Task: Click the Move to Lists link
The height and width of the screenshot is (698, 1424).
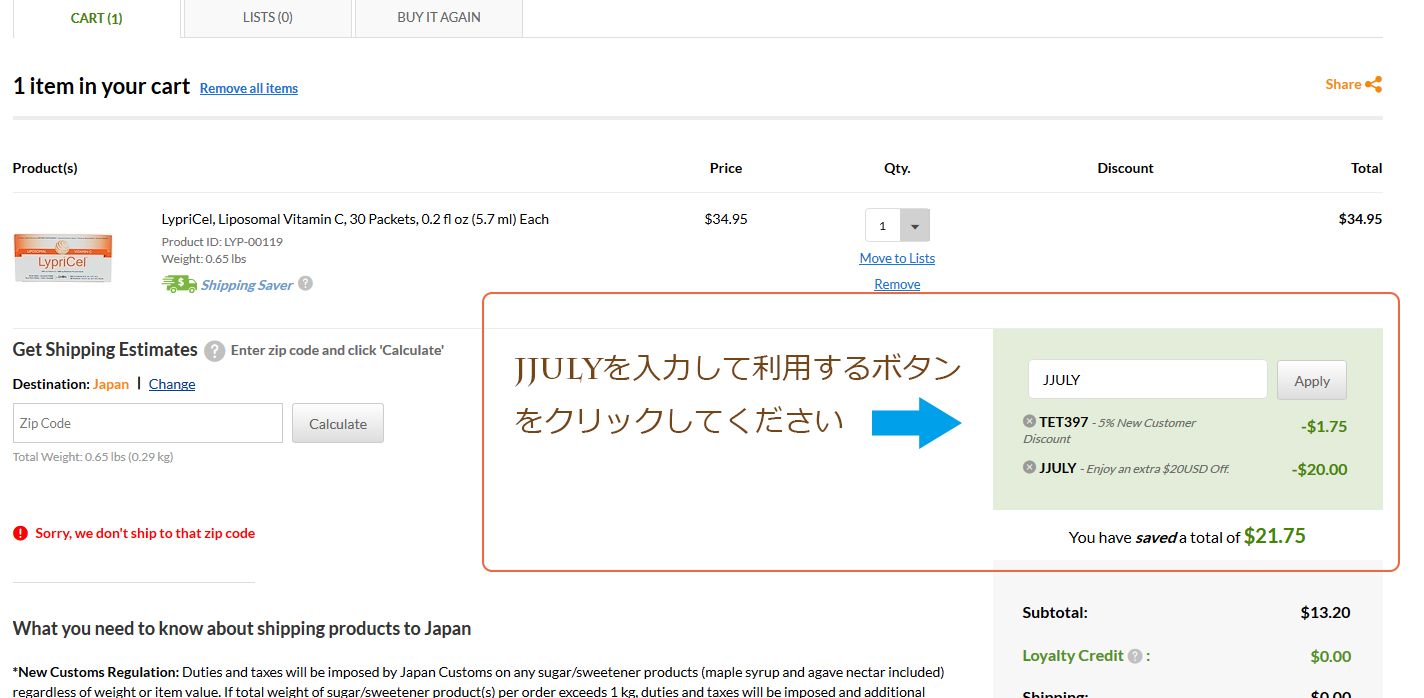Action: pos(897,258)
